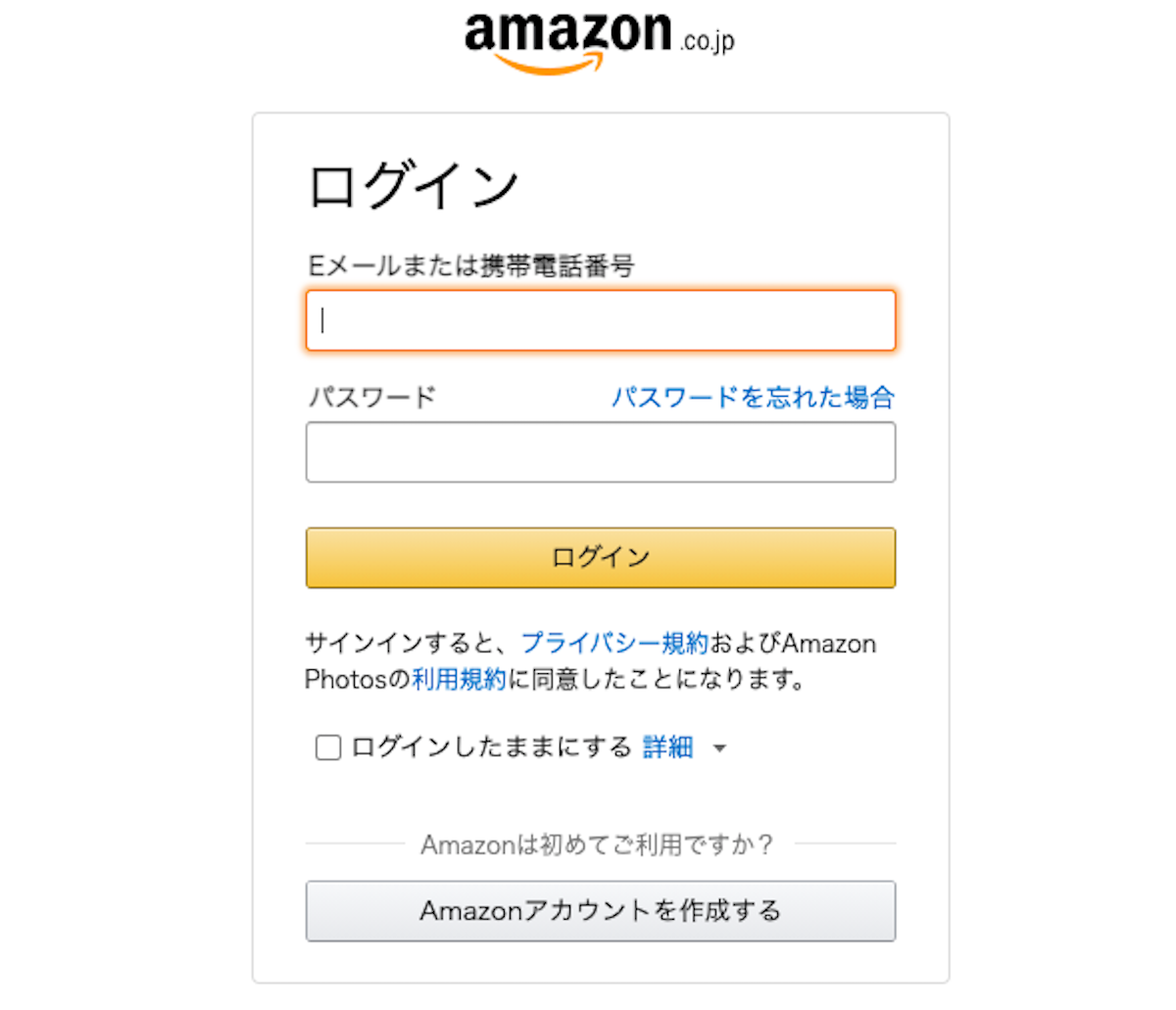Viewport: 1176px width, 1010px height.
Task: Click the ログインしたままにする label text
Action: [x=491, y=747]
